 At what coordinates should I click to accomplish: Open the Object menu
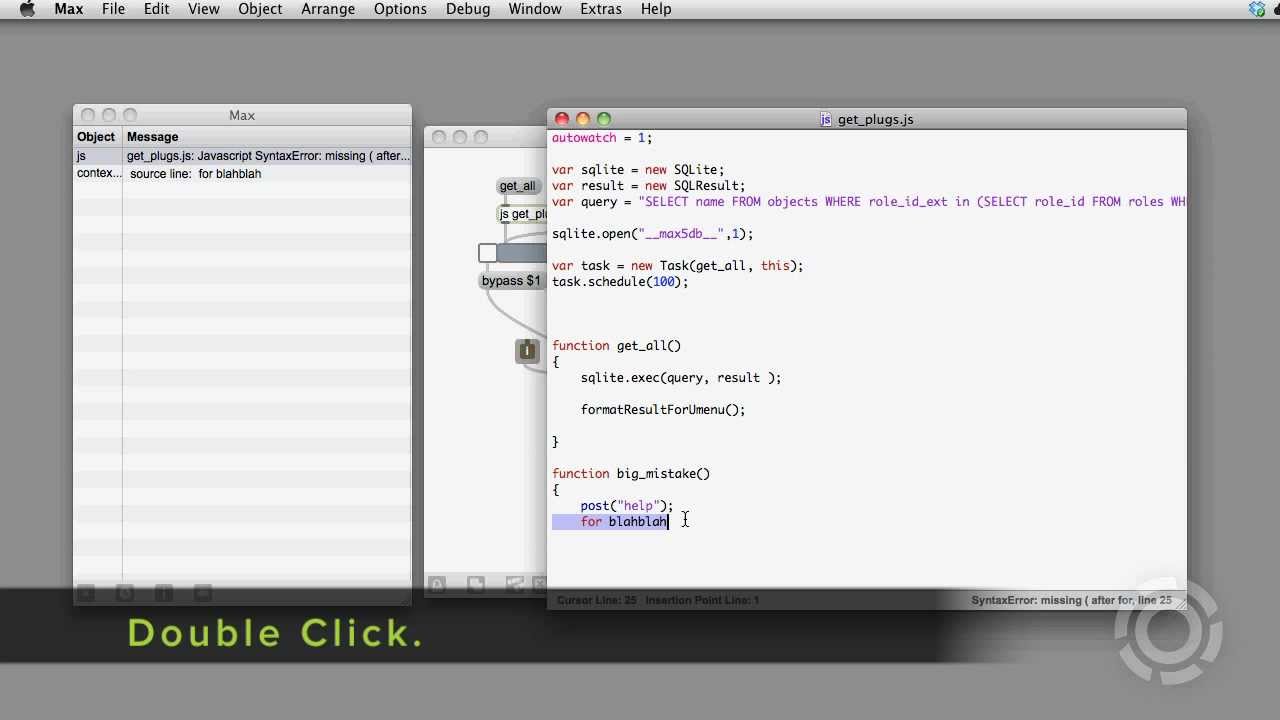(260, 9)
